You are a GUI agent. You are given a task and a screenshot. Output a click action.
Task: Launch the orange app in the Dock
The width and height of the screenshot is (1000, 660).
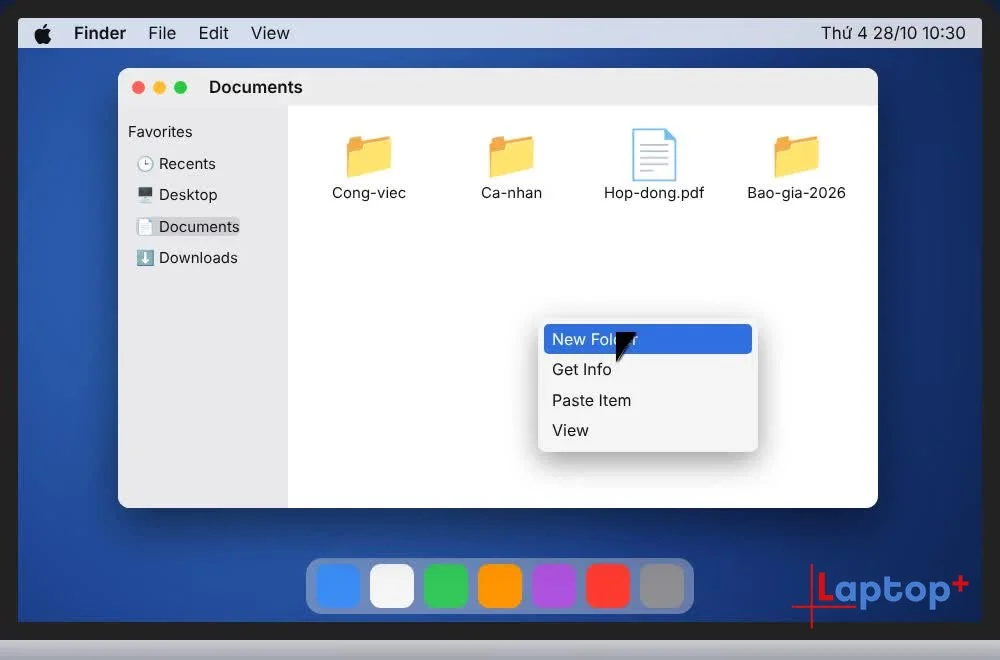[500, 585]
